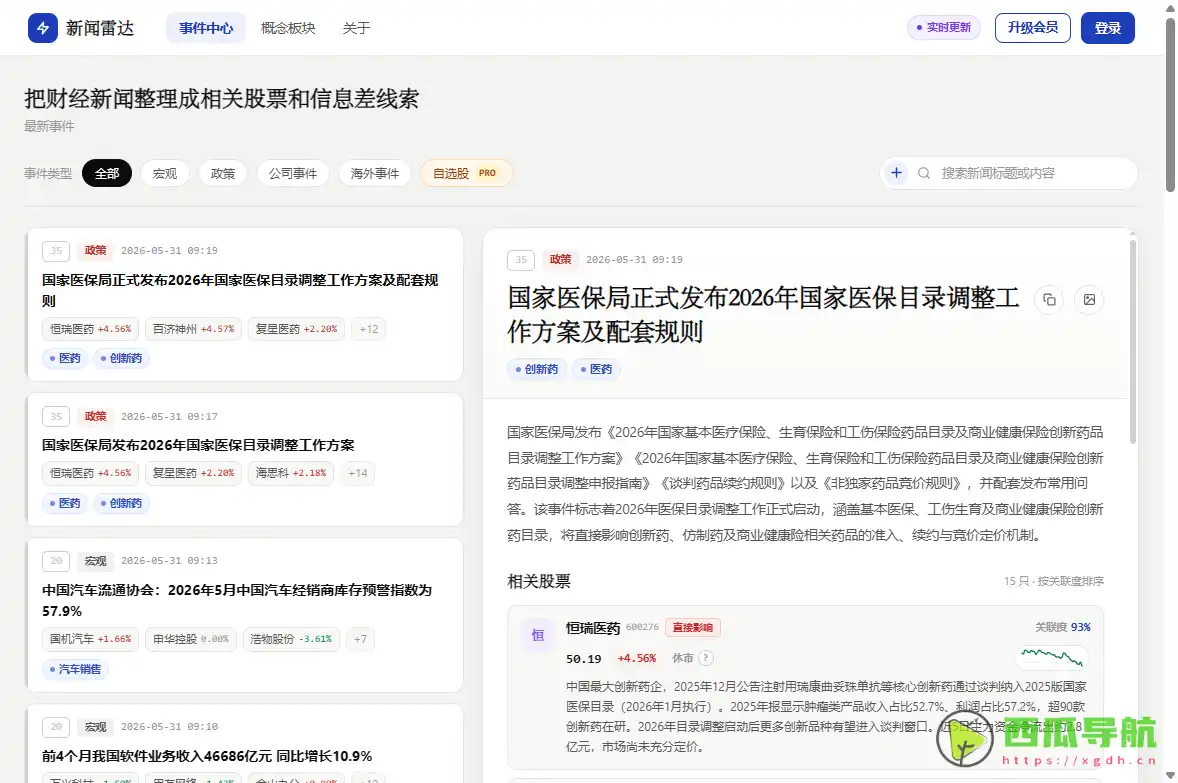Expand +7 more stocks in car news
Image resolution: width=1178 pixels, height=783 pixels.
coord(360,639)
